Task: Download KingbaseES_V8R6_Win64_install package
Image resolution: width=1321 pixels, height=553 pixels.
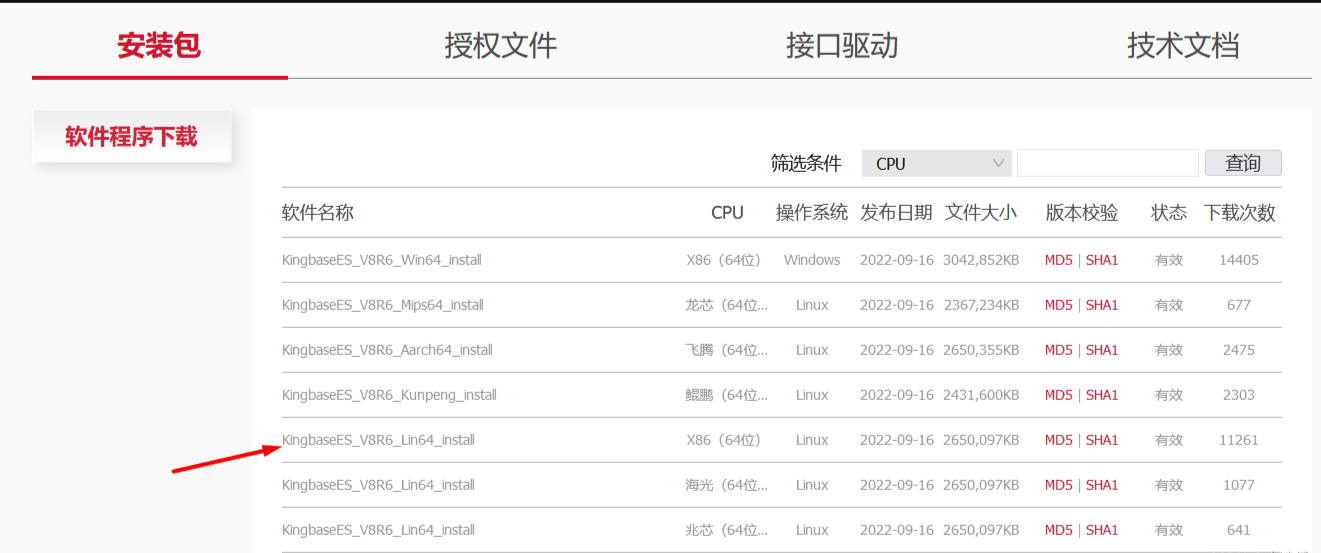Action: pos(382,260)
